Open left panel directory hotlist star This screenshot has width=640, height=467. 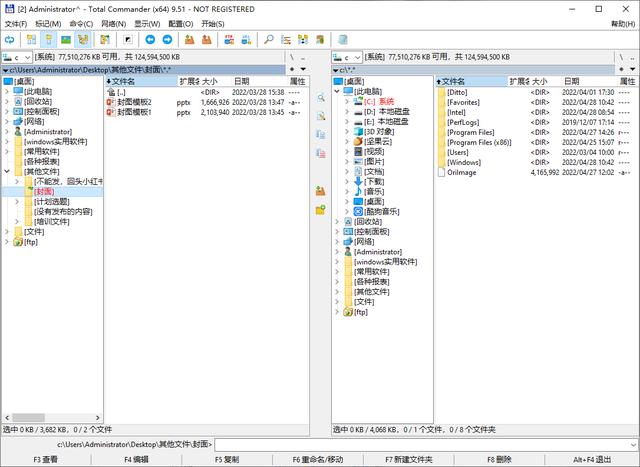(292, 69)
